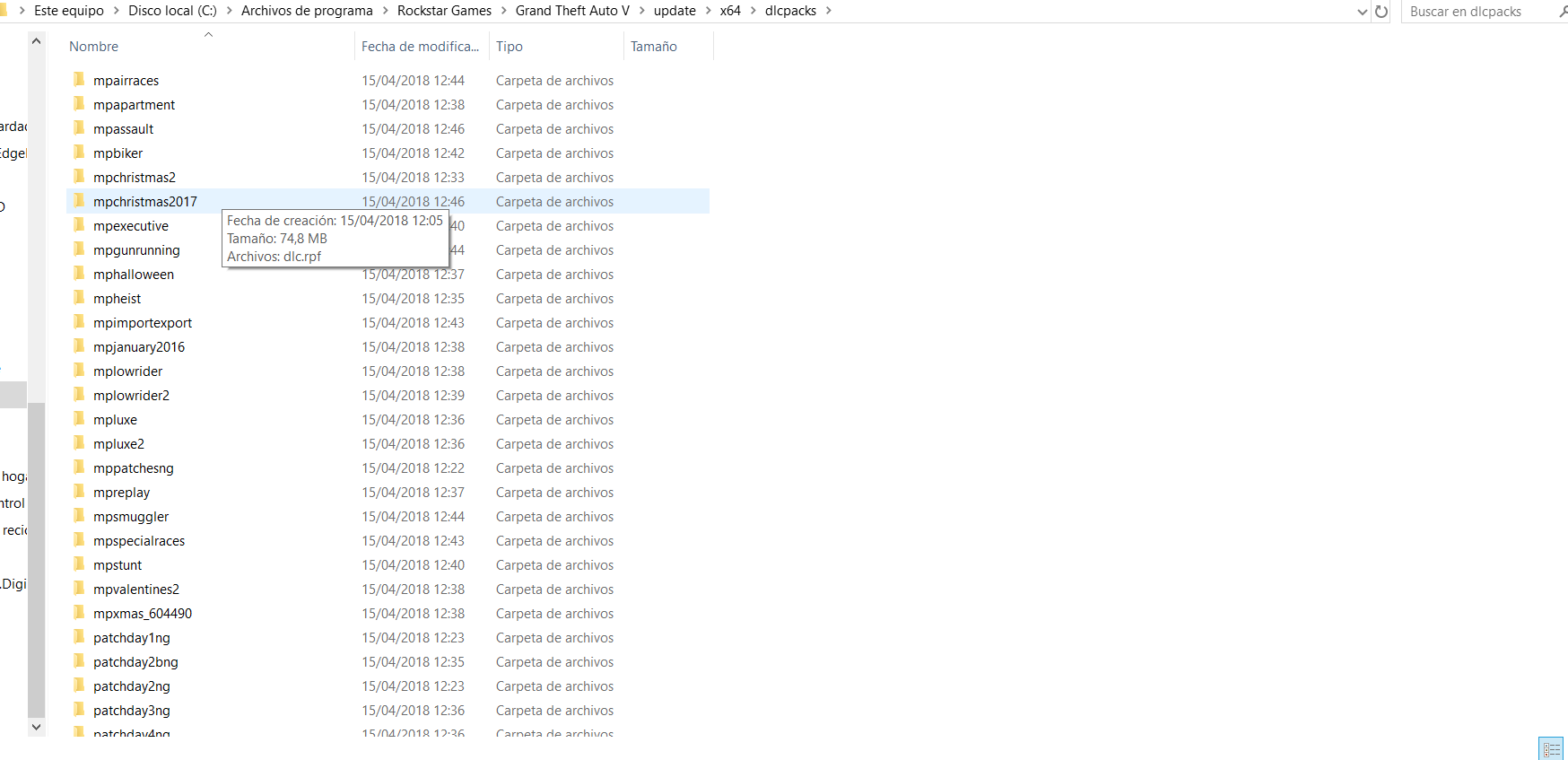
Task: Select the mpexecutive folder icon
Action: [79, 225]
